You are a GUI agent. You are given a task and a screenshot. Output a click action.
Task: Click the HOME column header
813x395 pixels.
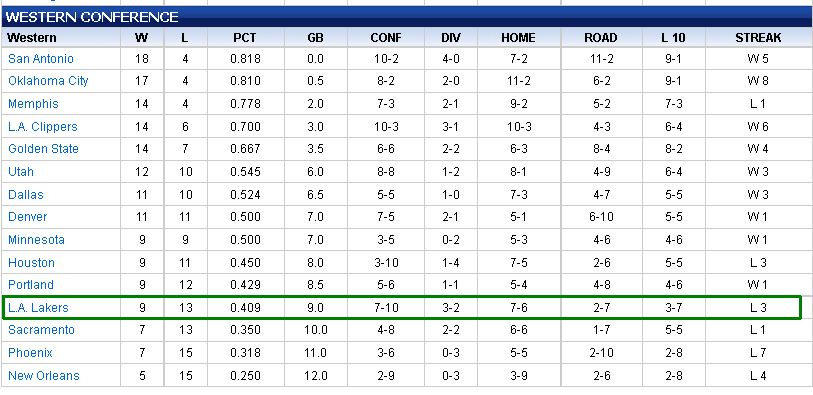[x=518, y=38]
